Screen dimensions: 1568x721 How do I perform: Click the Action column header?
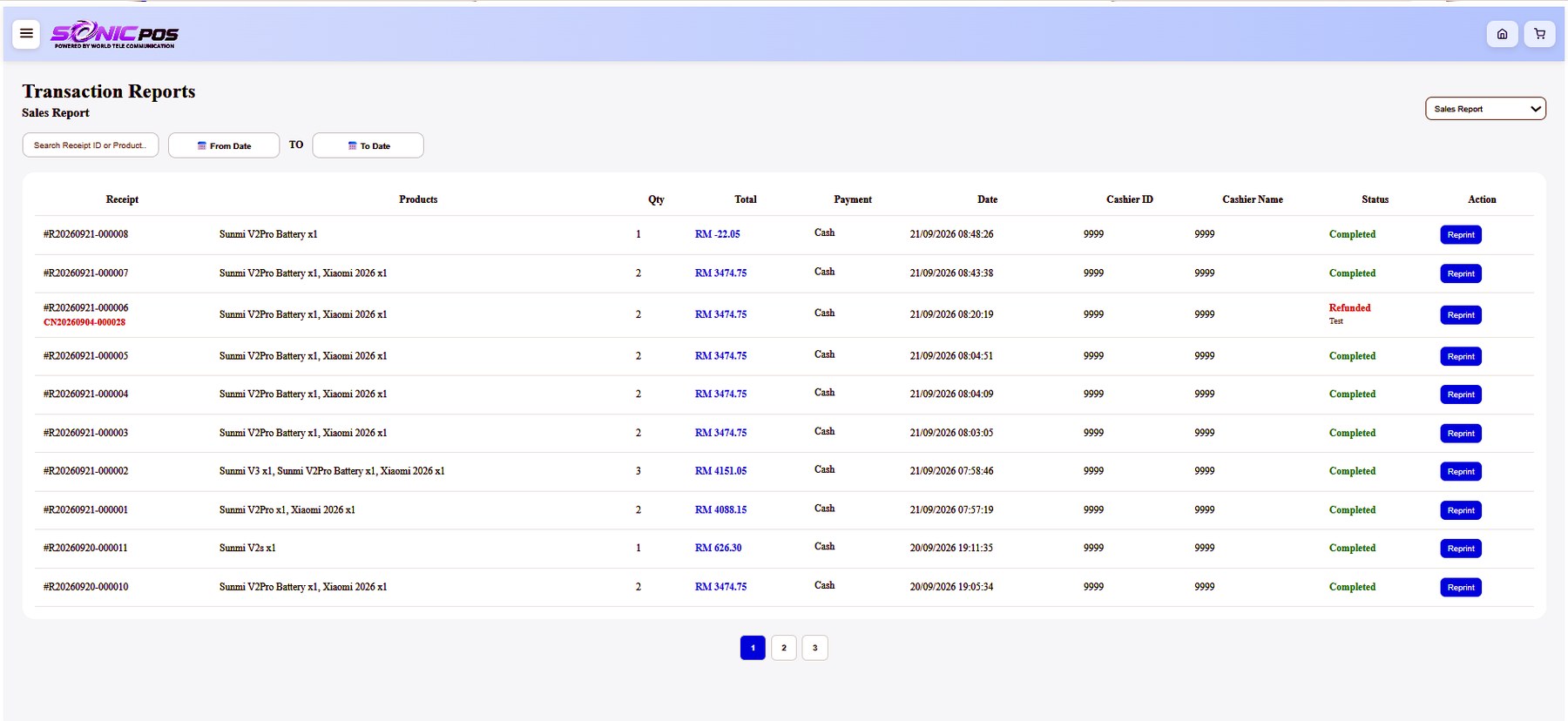[1482, 199]
